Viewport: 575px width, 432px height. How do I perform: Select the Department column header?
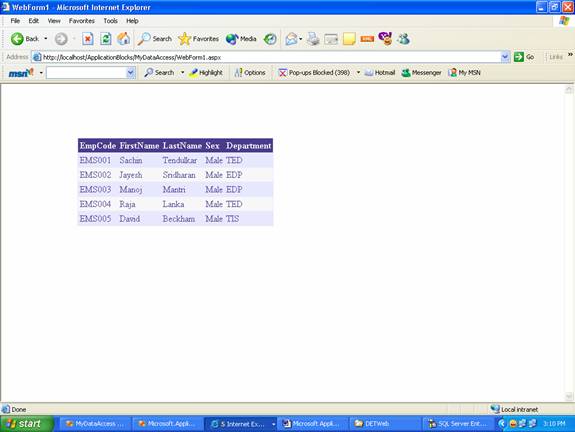click(249, 146)
